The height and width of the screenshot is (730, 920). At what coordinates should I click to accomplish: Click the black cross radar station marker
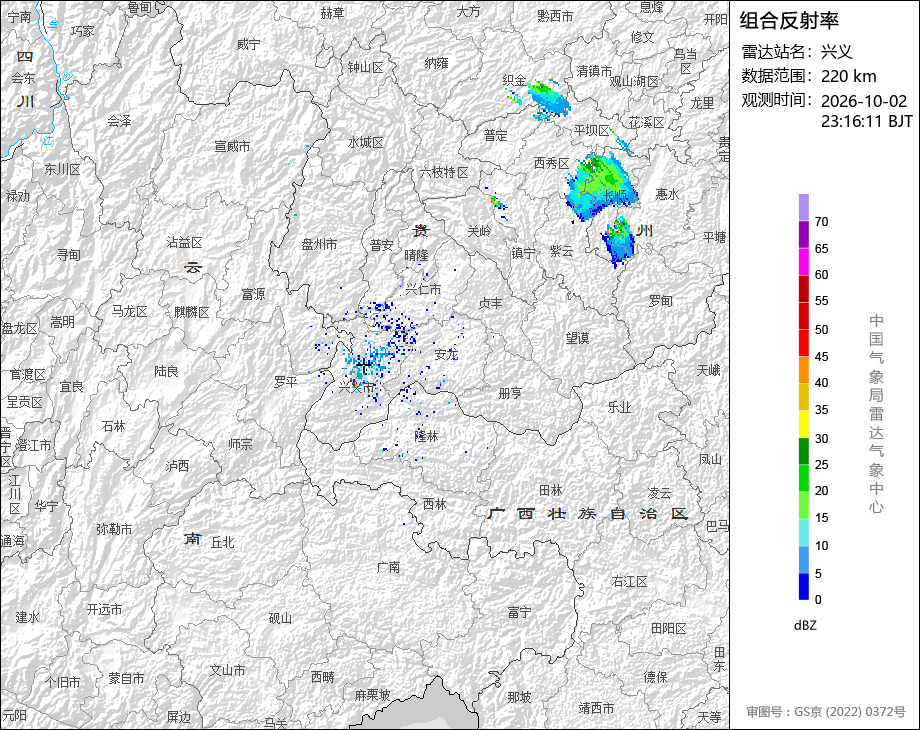364,366
